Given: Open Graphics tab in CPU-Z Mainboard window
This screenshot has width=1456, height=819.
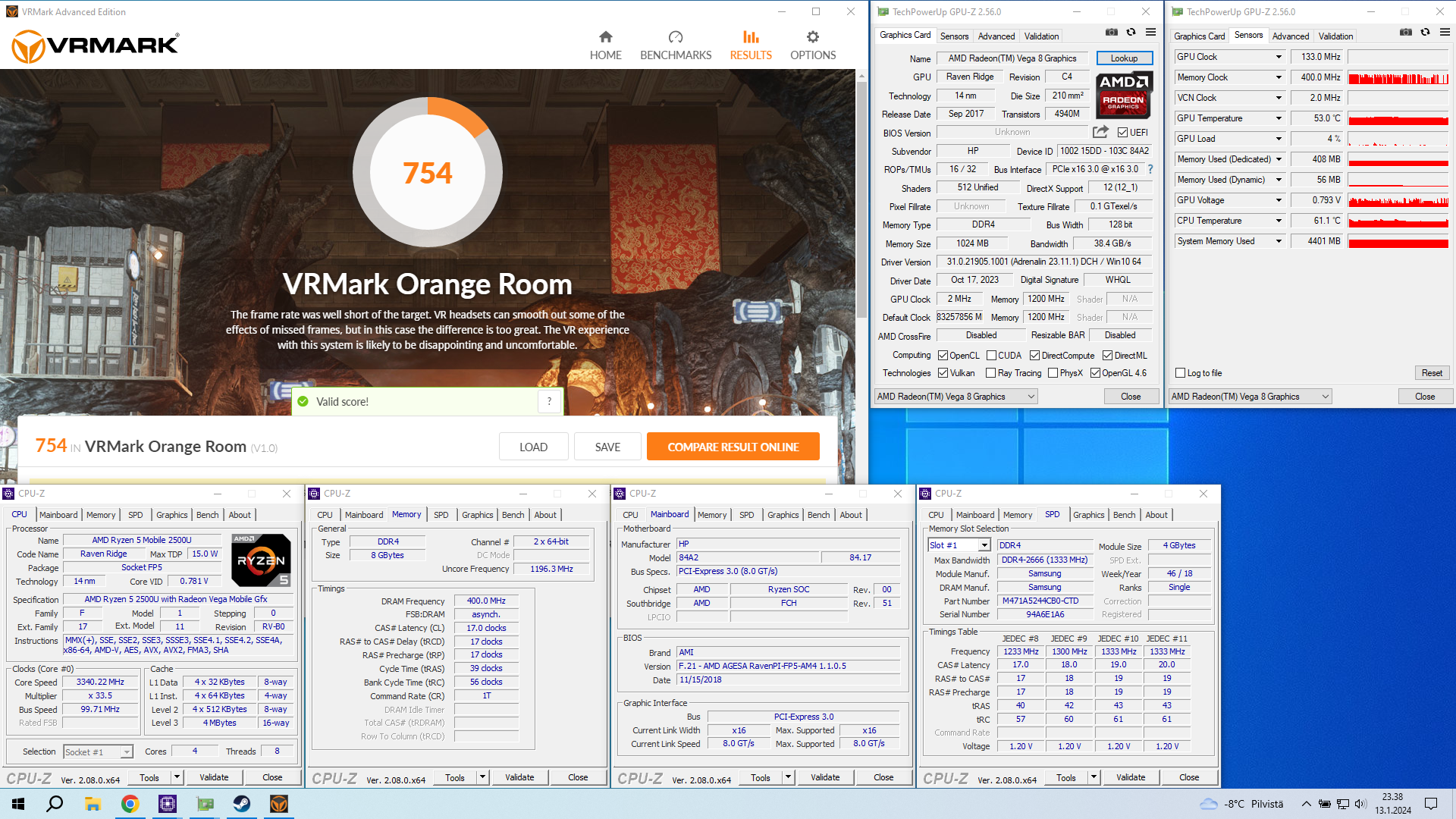Looking at the screenshot, I should [783, 514].
